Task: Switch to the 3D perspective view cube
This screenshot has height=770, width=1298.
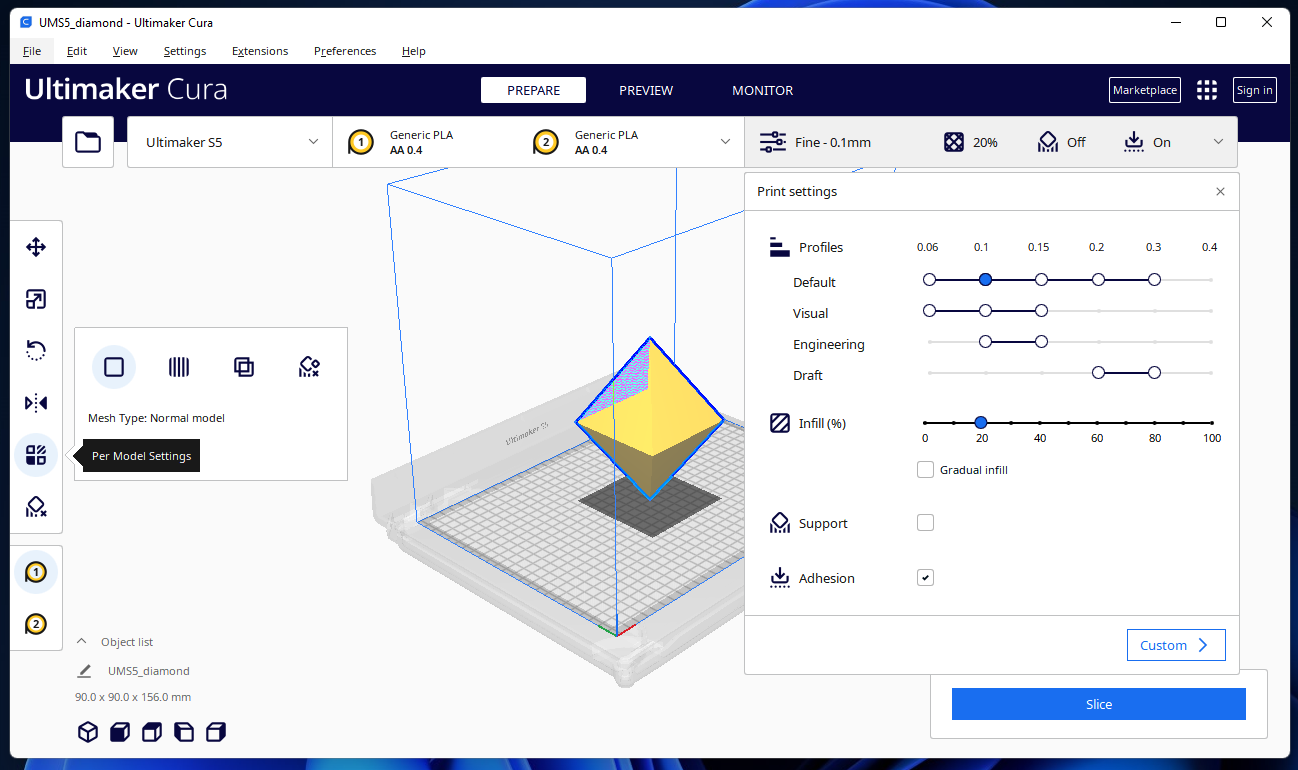Action: 88,732
